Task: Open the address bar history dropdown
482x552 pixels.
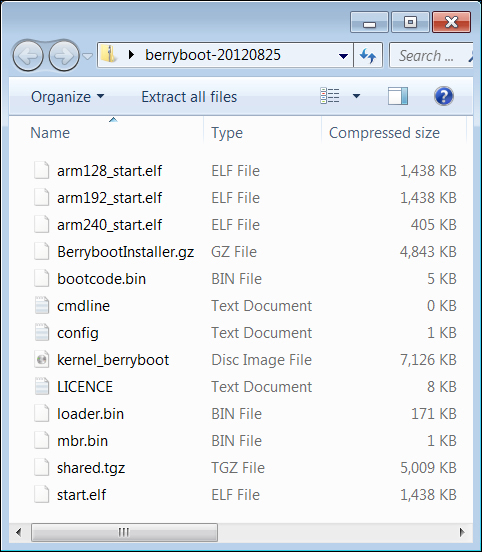Action: (x=343, y=56)
